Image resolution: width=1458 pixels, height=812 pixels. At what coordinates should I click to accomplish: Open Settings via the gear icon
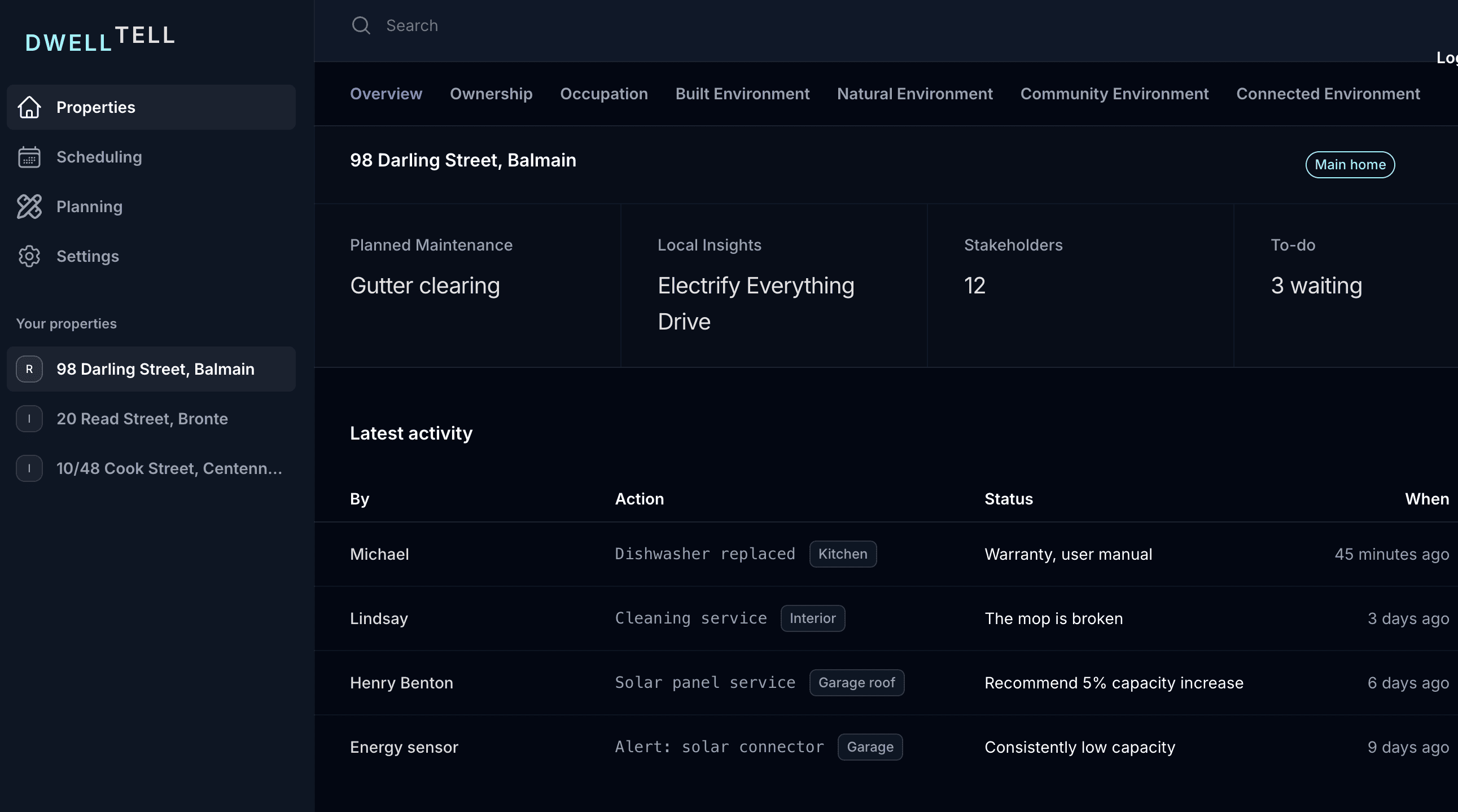(x=29, y=256)
